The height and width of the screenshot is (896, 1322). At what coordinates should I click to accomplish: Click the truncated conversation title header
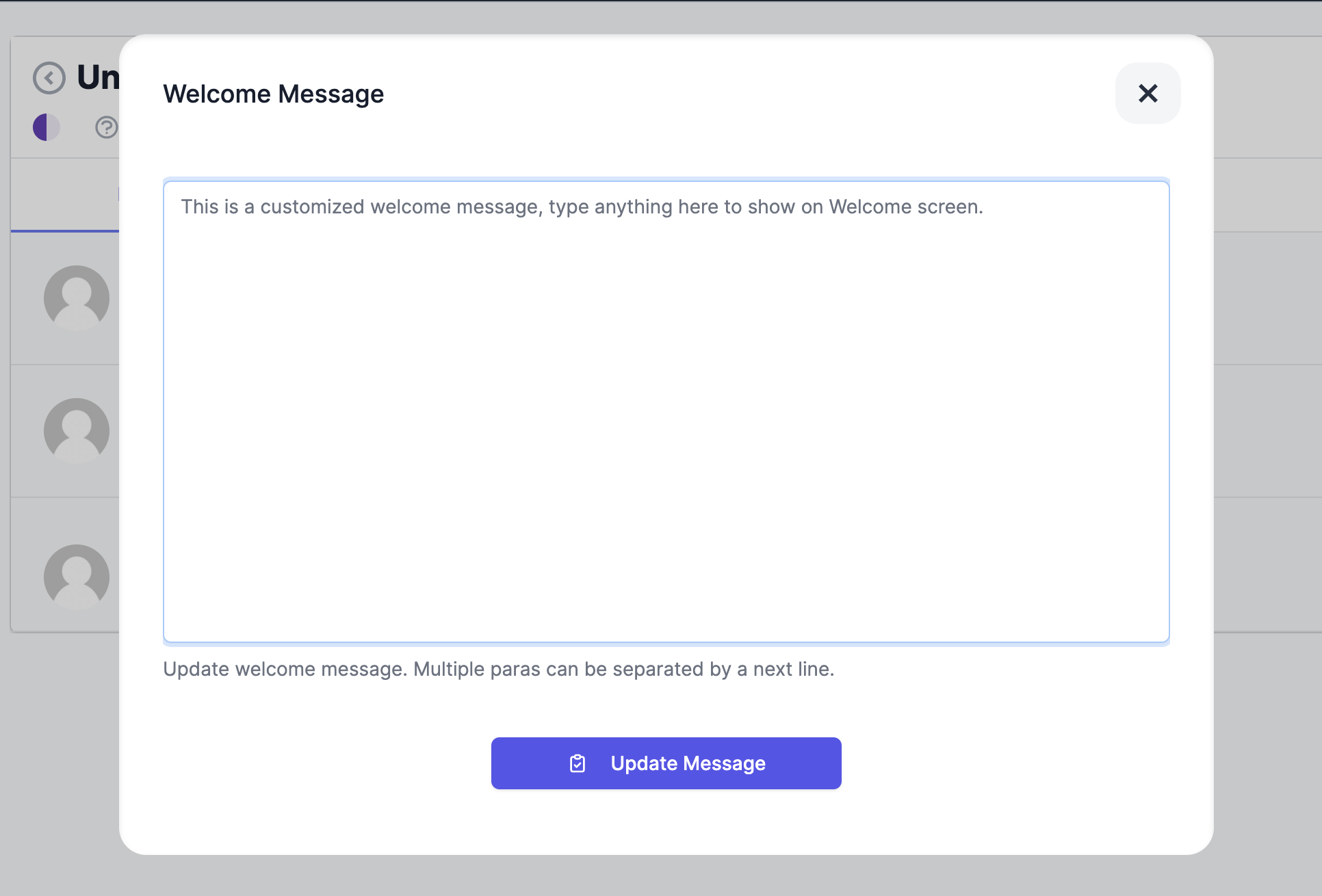pos(100,77)
